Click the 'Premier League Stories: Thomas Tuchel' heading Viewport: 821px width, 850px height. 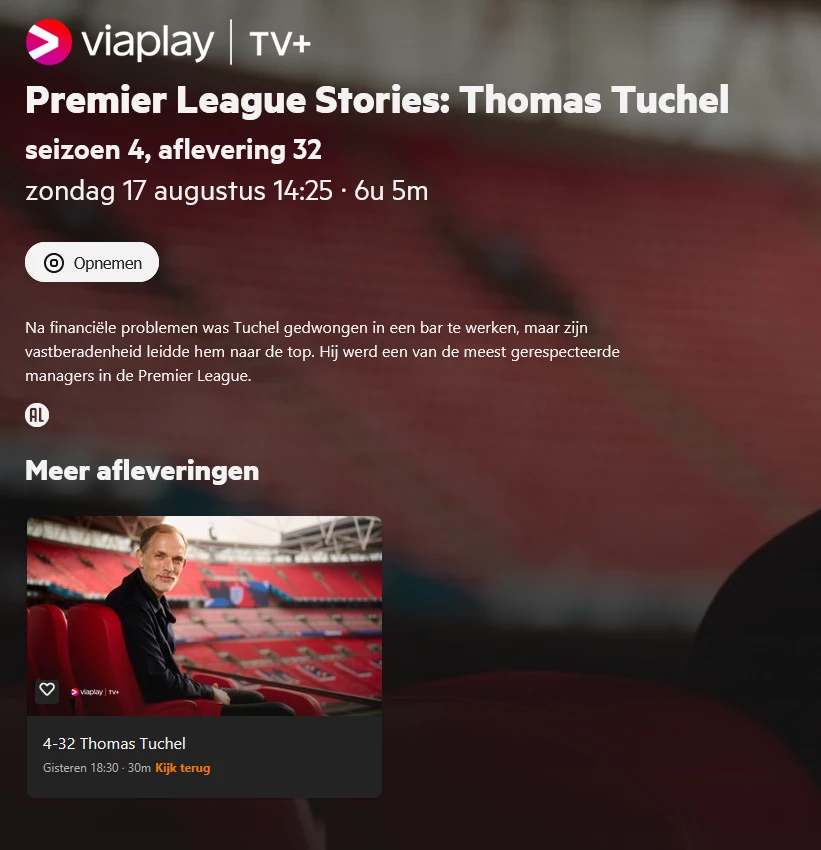377,101
